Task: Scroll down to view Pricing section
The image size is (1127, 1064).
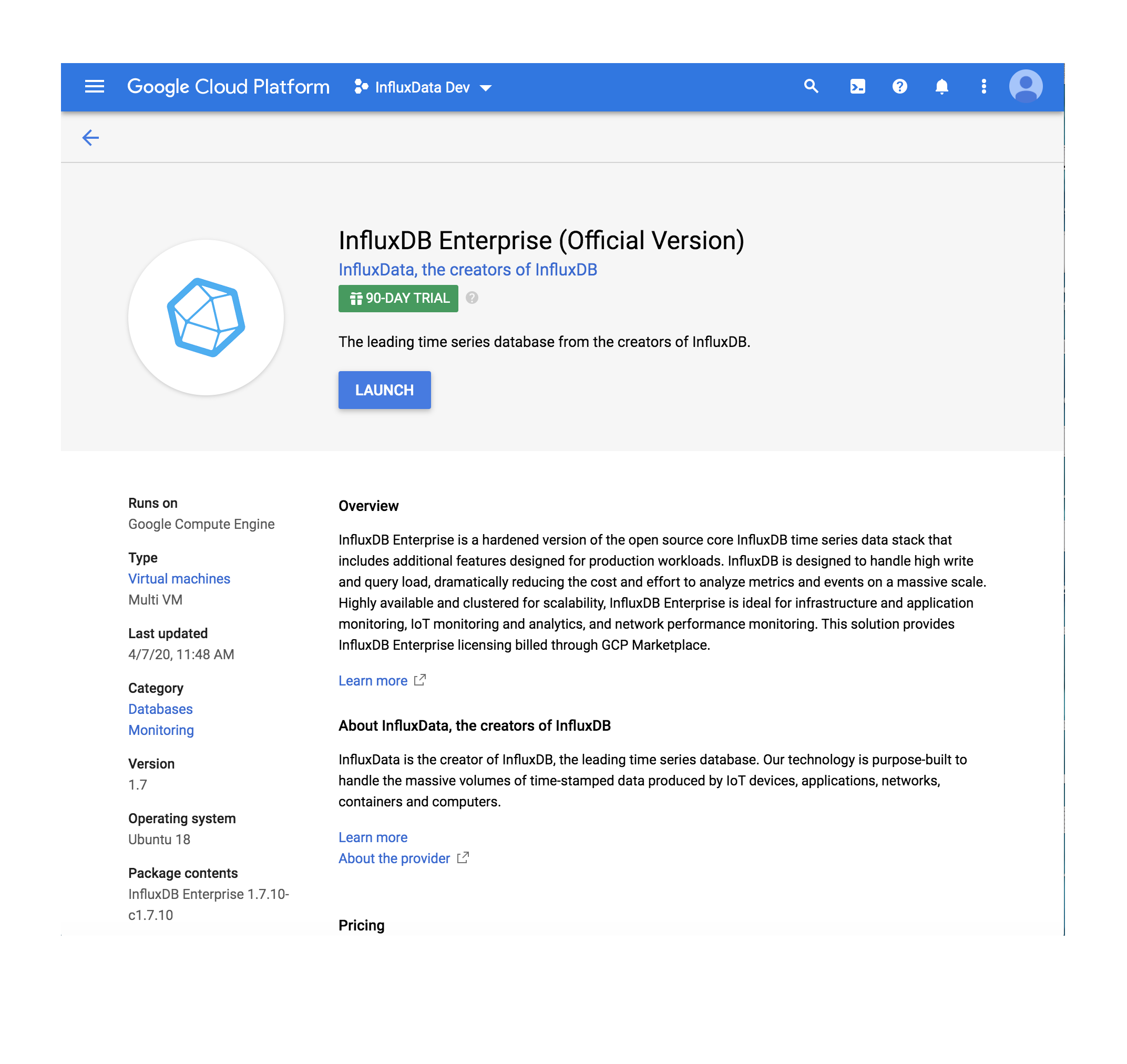Action: tap(362, 924)
